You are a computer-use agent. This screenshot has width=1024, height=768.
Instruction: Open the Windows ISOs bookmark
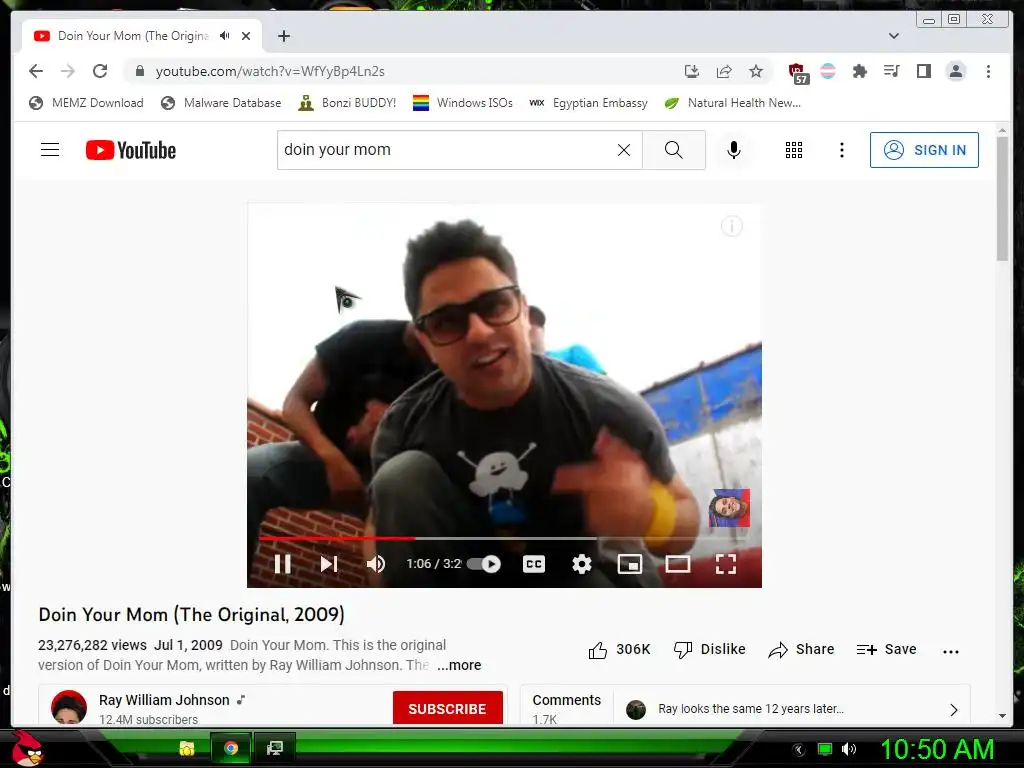point(462,103)
